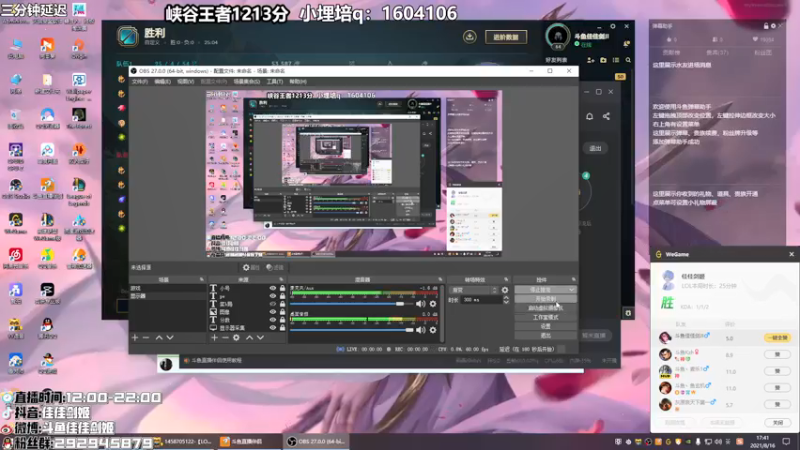Toggle visibility of the 图像 source
The image size is (800, 450).
272,312
